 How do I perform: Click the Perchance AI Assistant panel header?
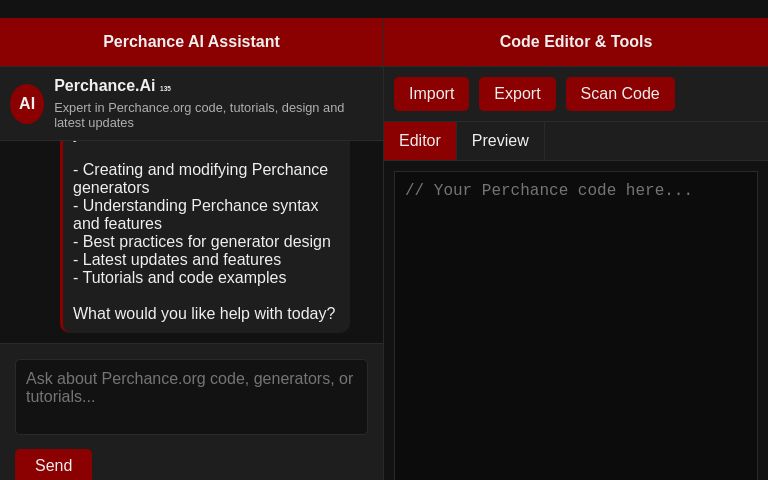click(x=191, y=42)
